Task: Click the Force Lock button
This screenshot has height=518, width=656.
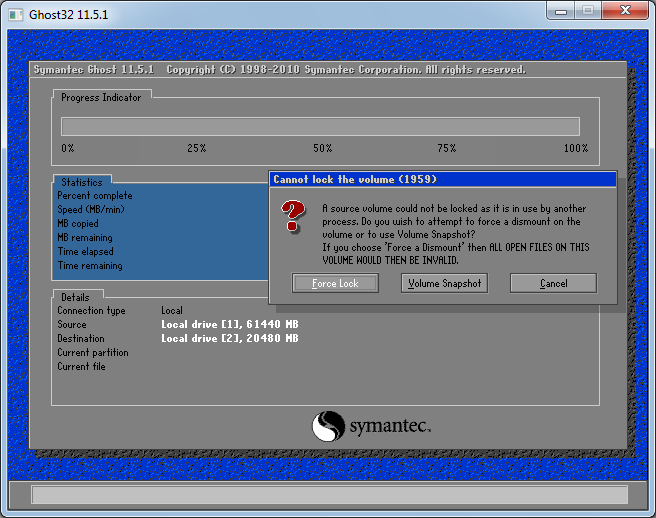Action: (335, 283)
